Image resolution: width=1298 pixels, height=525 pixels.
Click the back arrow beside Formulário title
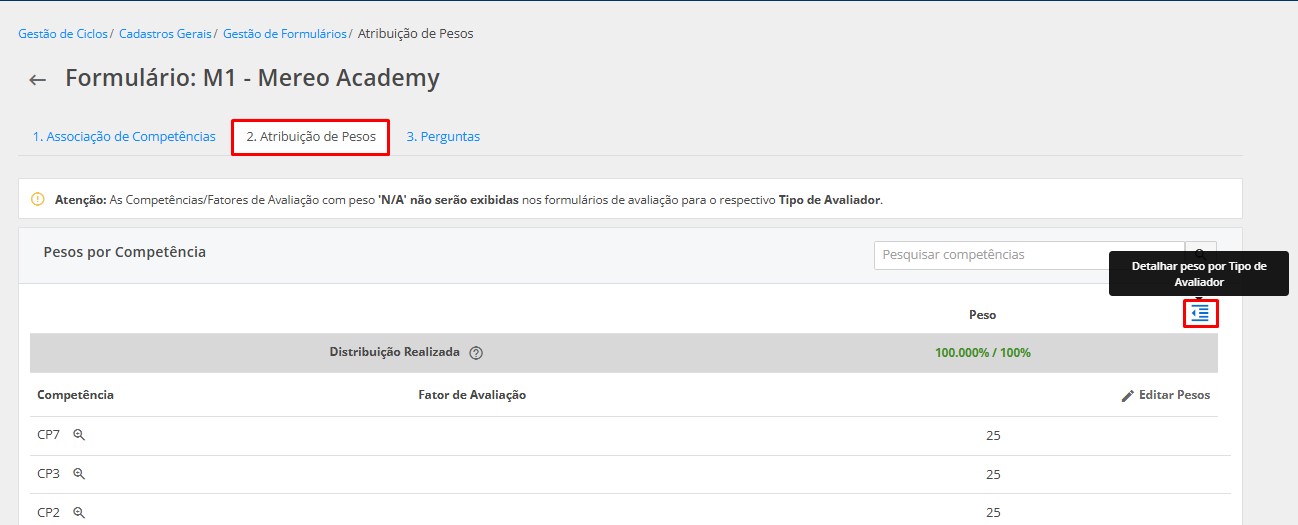click(x=38, y=80)
